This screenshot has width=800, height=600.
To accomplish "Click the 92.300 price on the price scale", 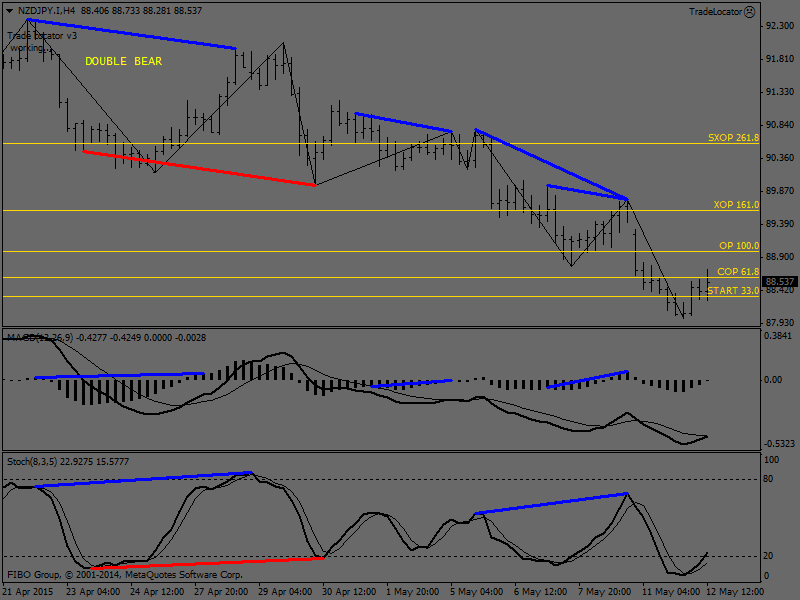I will pos(780,26).
